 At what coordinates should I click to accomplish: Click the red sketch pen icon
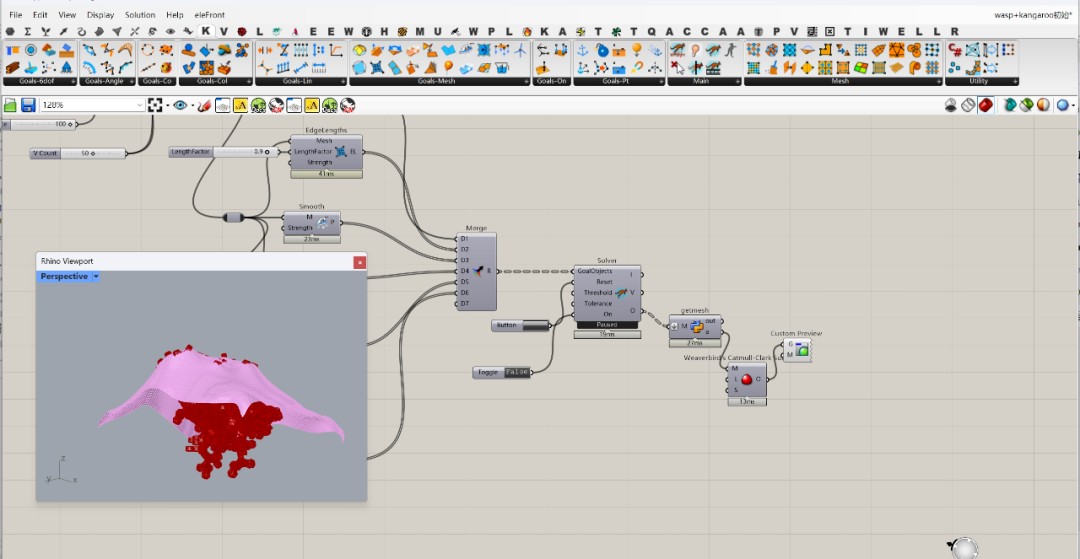tap(203, 105)
